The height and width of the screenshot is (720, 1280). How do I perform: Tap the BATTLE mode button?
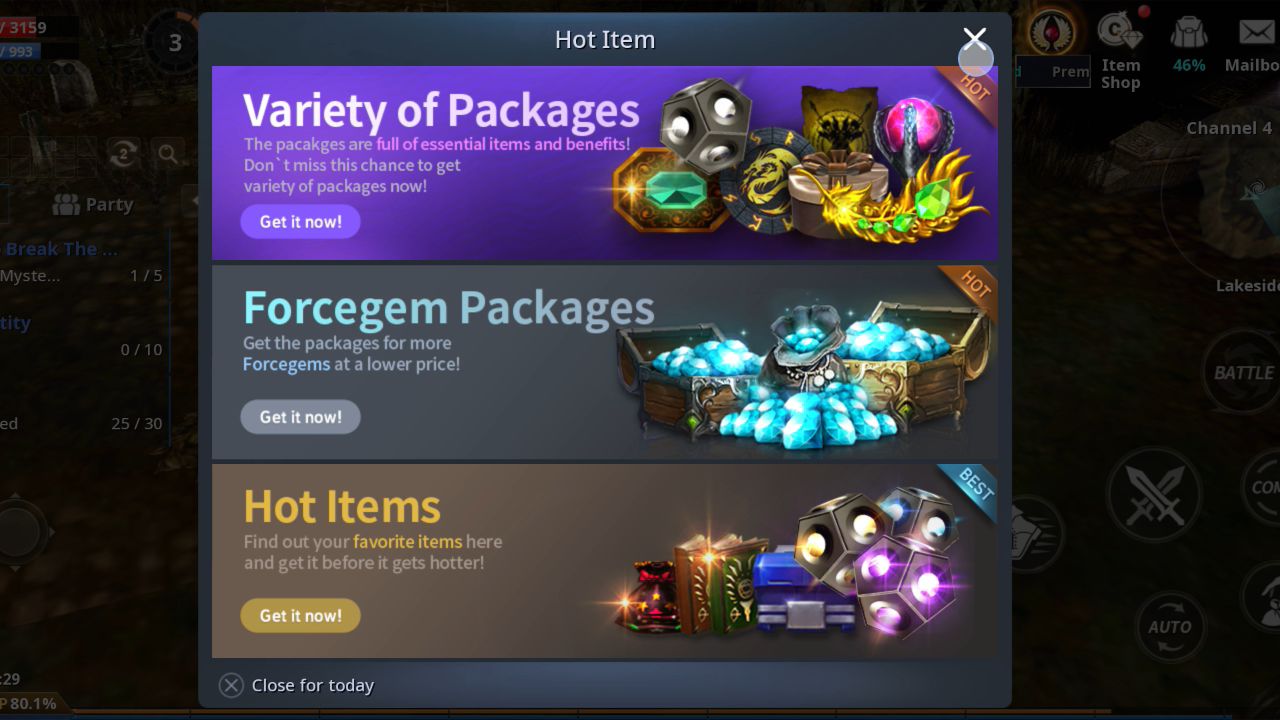[1242, 372]
